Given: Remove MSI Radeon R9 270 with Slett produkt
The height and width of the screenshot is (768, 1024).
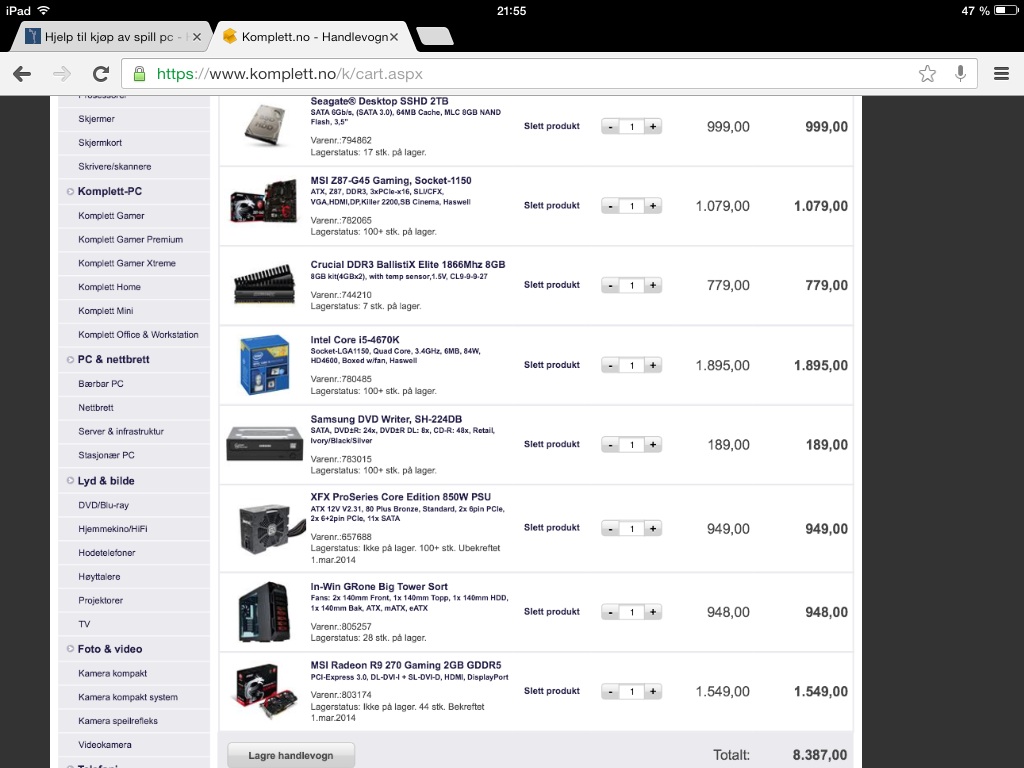Looking at the screenshot, I should click(x=552, y=691).
